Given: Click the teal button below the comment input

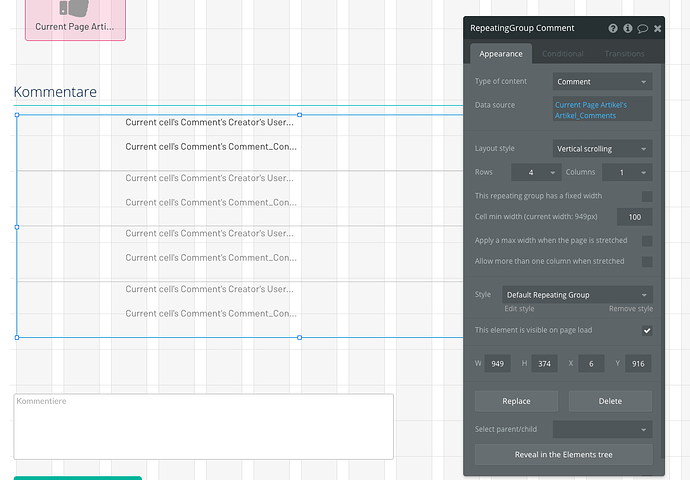Looking at the screenshot, I should pos(78,478).
